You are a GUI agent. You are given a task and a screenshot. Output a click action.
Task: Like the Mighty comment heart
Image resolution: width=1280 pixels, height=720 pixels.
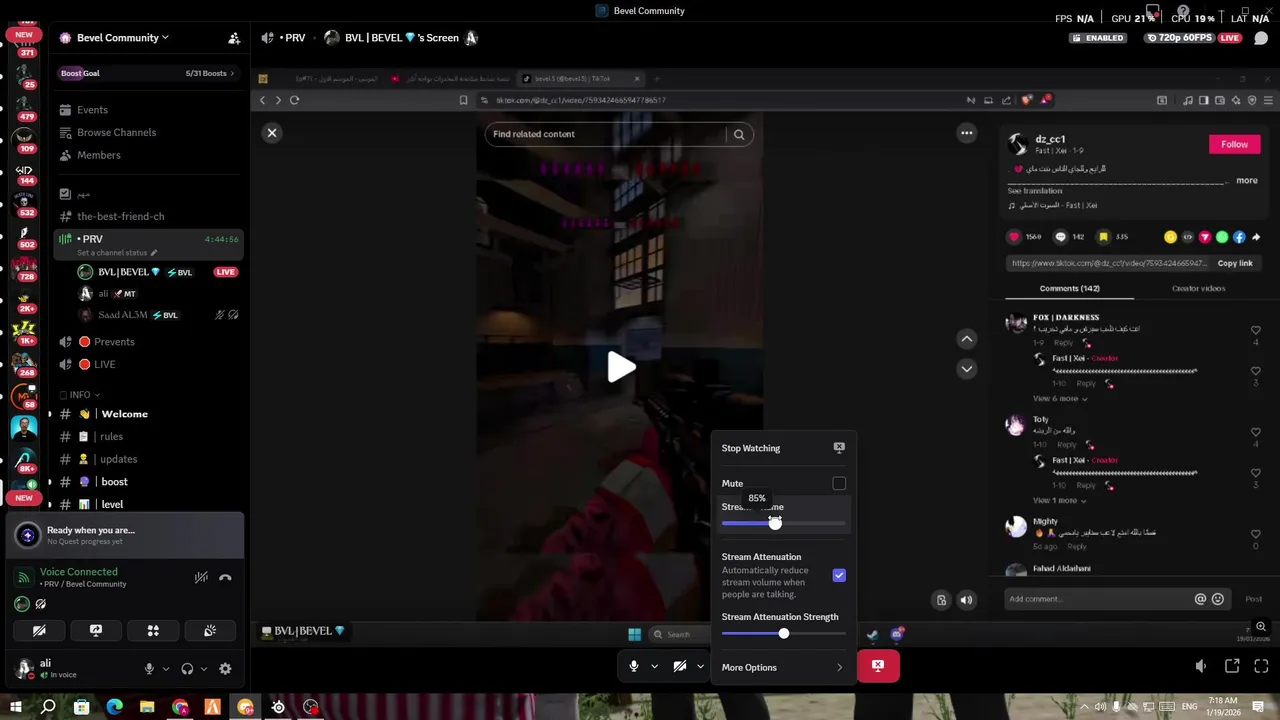click(1256, 534)
